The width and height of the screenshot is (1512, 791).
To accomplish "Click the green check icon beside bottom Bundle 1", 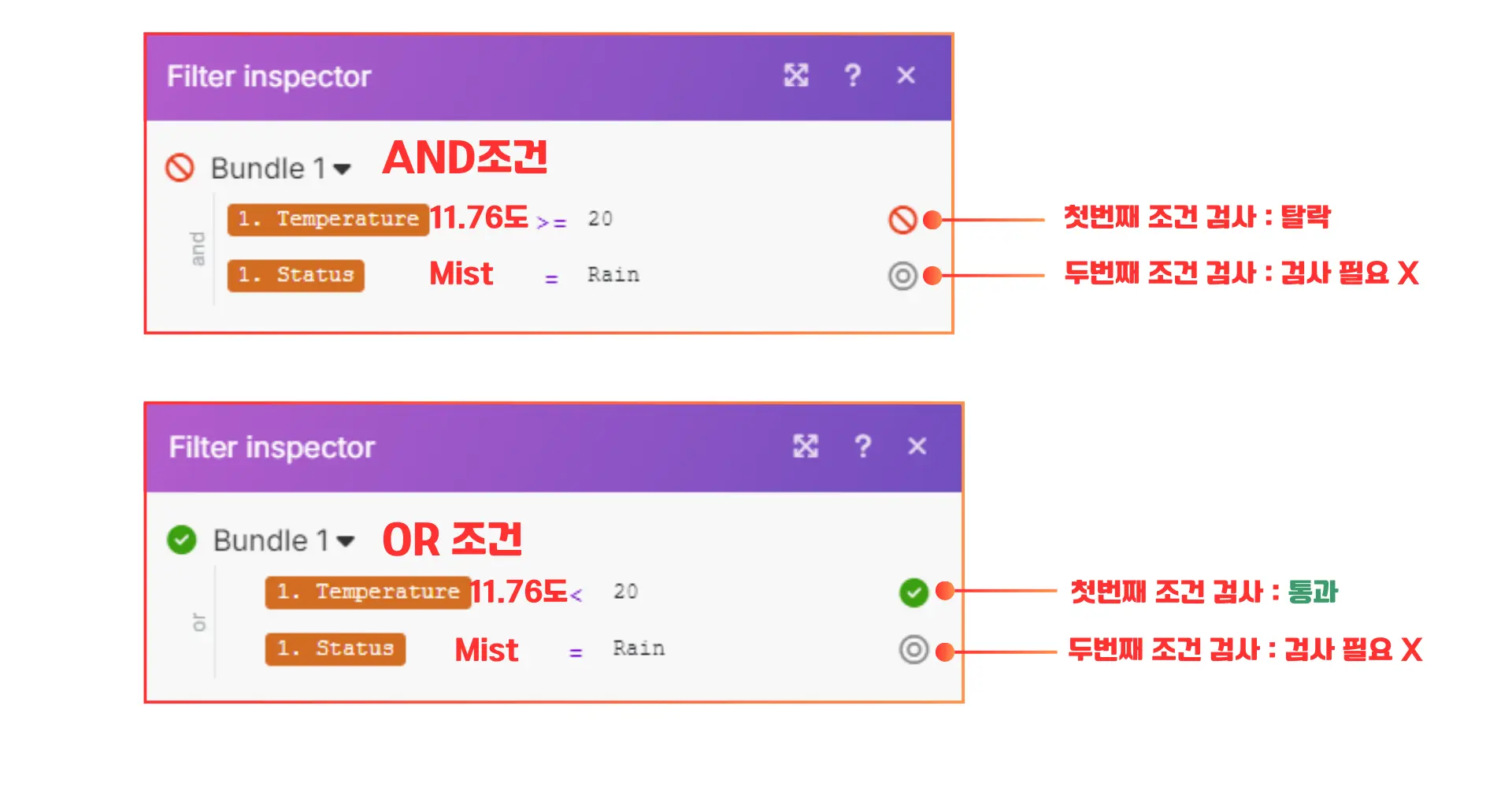I will pos(182,540).
